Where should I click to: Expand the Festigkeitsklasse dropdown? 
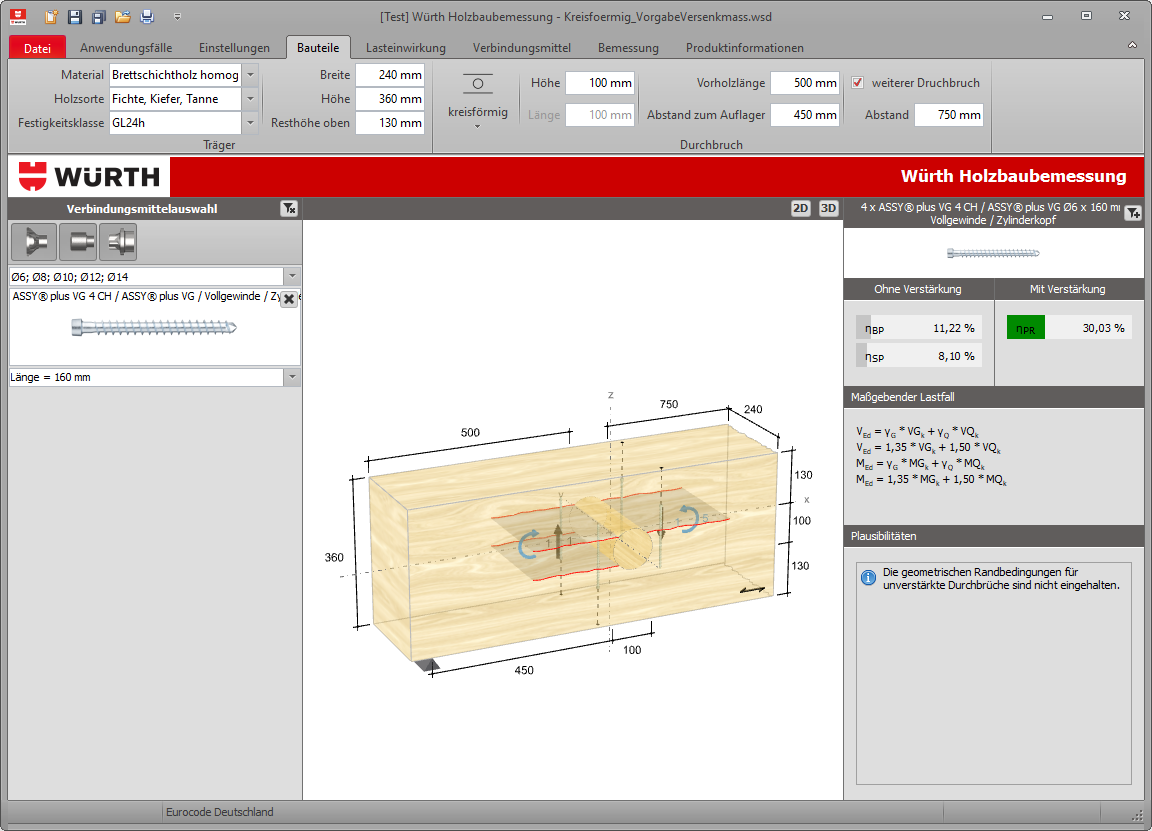tap(250, 123)
